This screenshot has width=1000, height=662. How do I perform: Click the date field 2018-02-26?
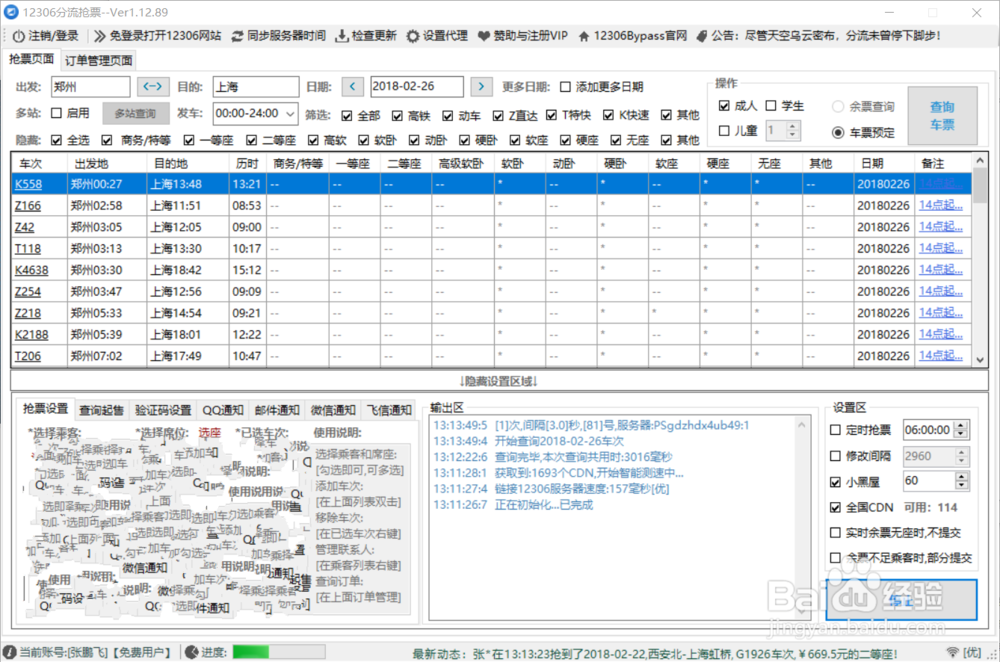pyautogui.click(x=416, y=86)
